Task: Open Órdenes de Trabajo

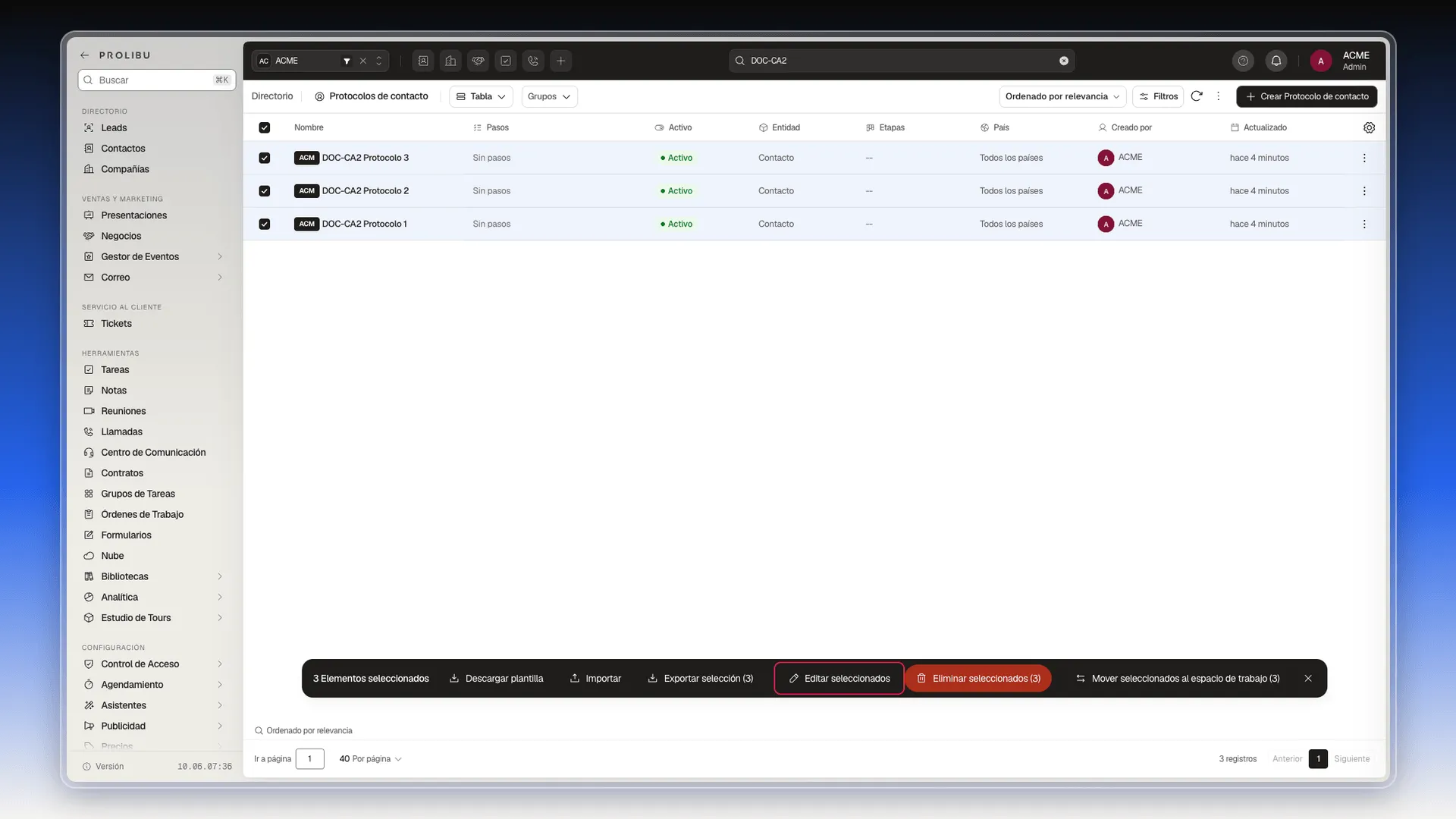Action: (142, 514)
